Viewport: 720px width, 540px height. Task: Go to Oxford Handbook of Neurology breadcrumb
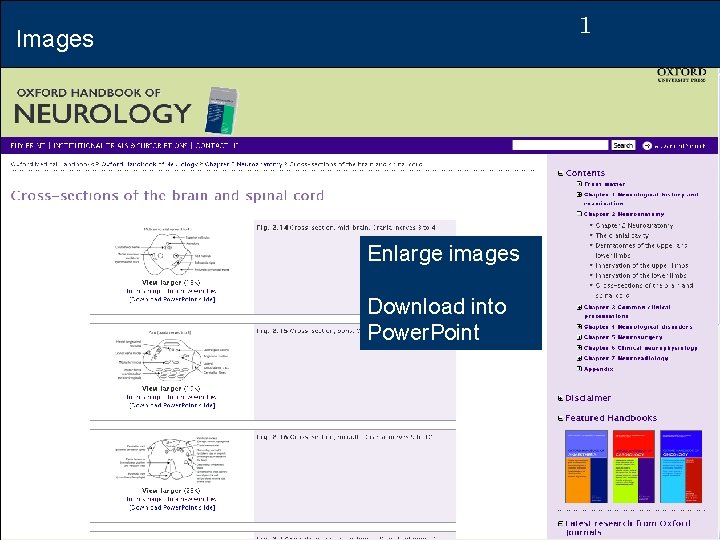pyautogui.click(x=149, y=164)
